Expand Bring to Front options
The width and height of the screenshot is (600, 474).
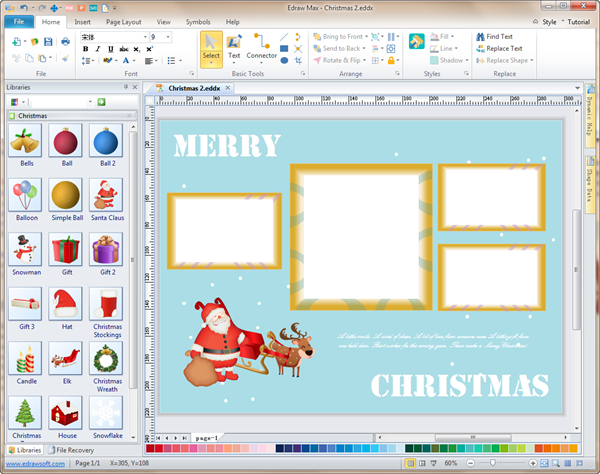366,37
